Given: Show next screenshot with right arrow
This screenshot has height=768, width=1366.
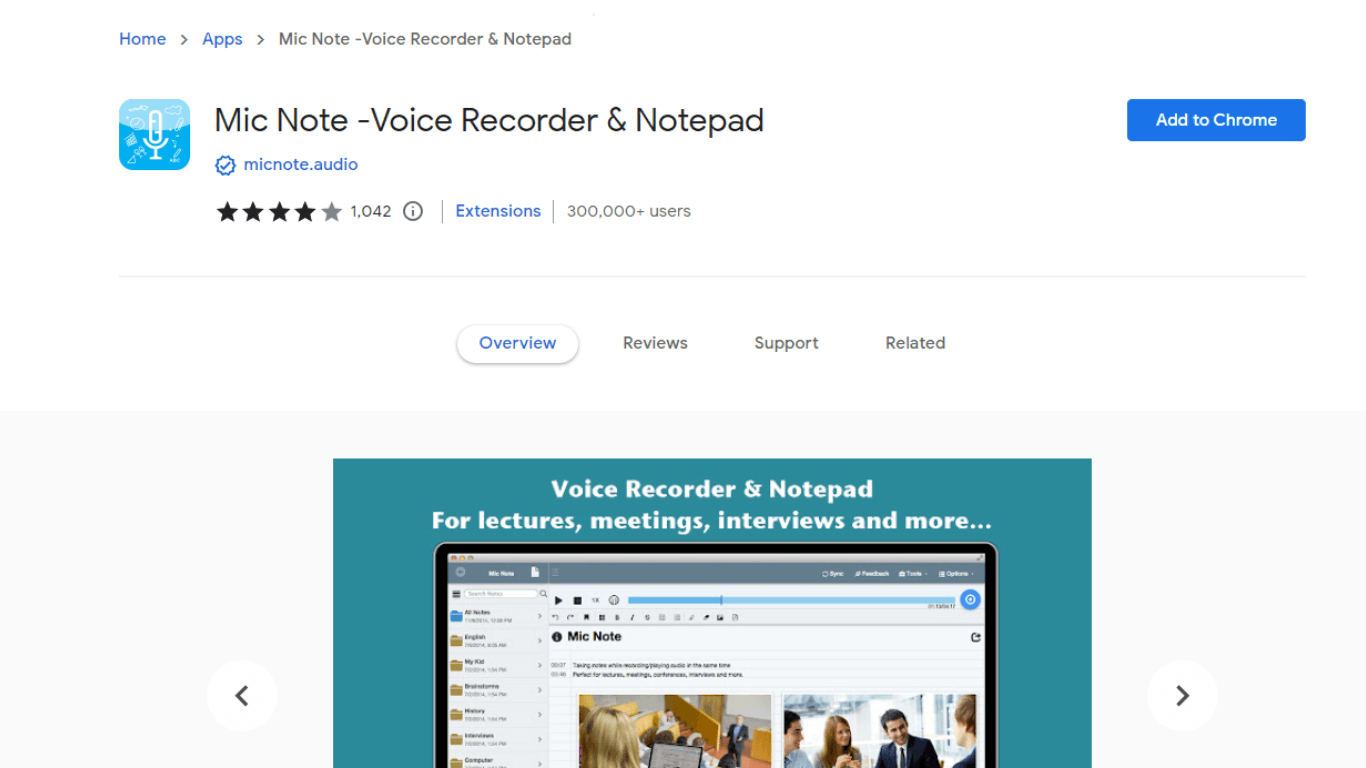Looking at the screenshot, I should [x=1182, y=696].
